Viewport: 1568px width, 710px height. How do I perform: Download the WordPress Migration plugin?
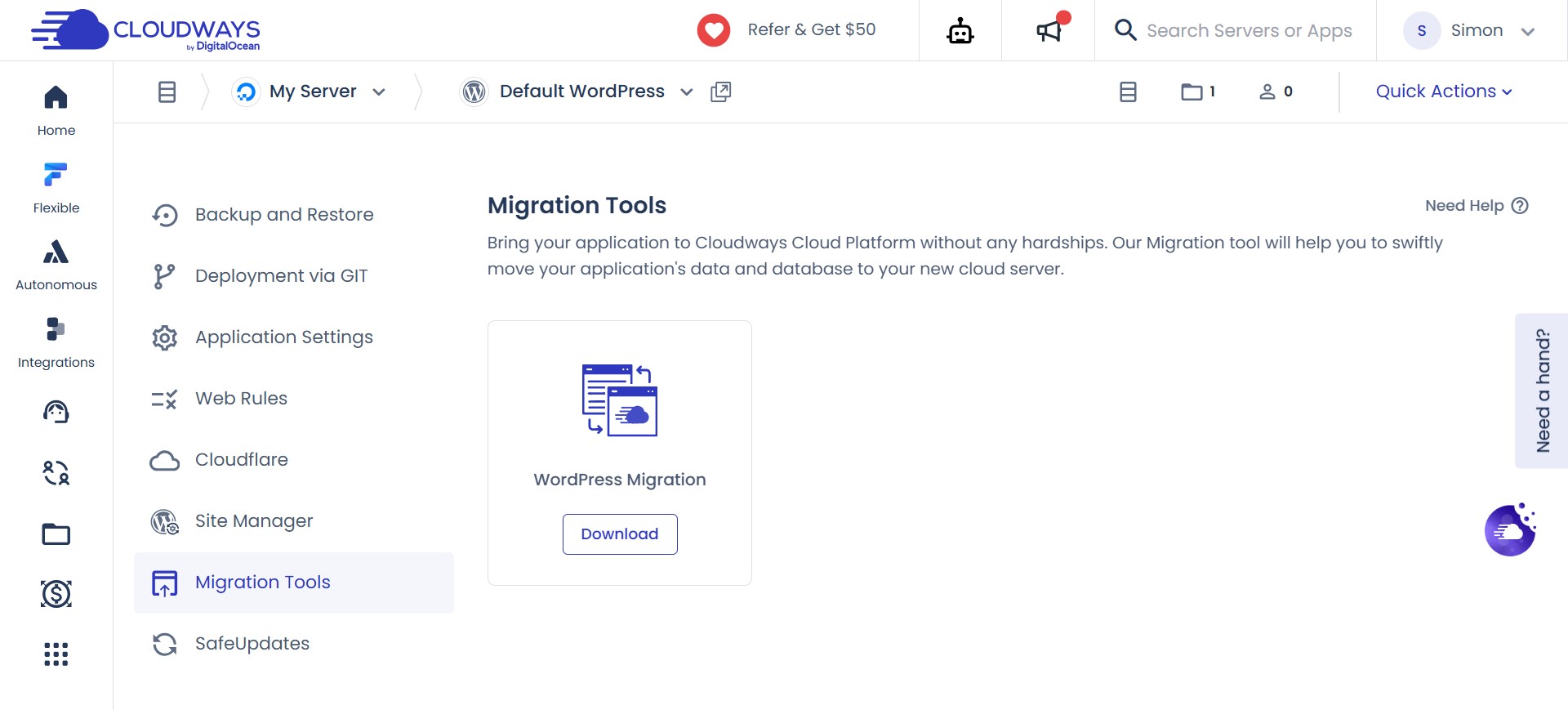pyautogui.click(x=620, y=534)
